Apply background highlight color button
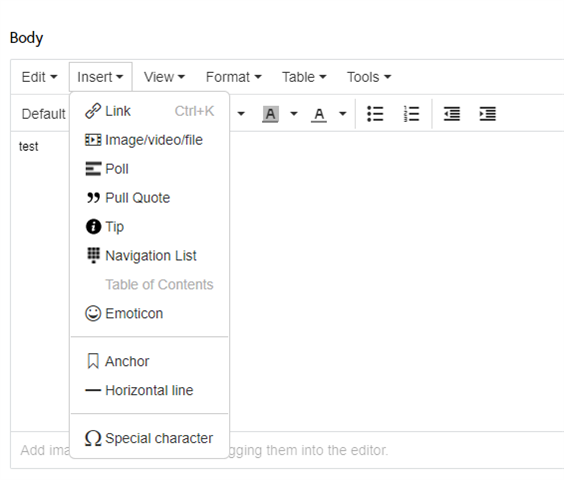The image size is (564, 480). [x=270, y=114]
